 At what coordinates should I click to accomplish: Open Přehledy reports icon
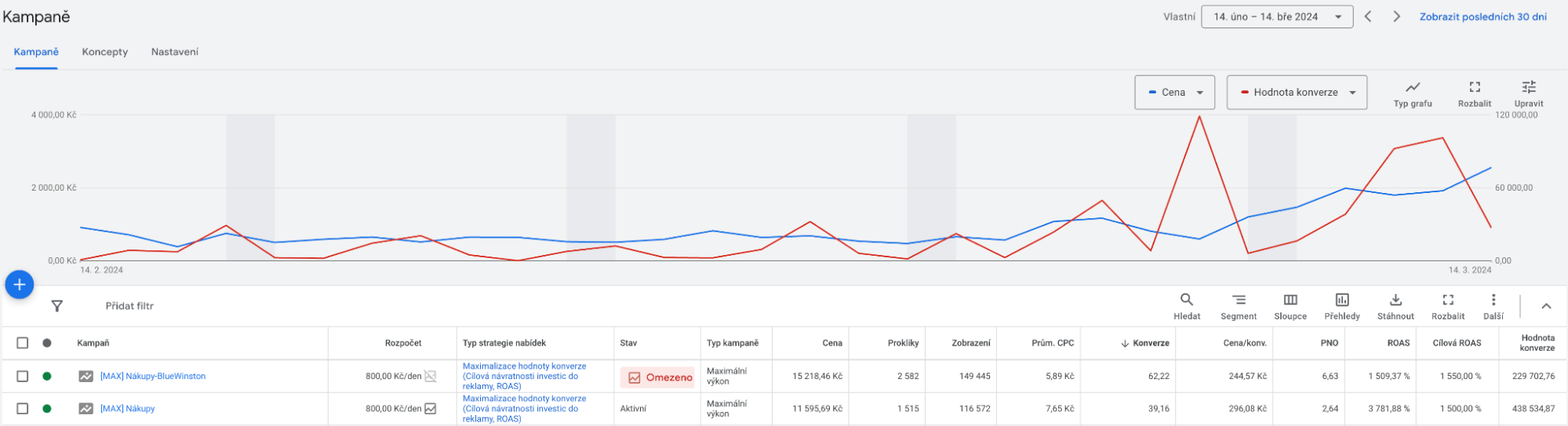coord(1341,300)
